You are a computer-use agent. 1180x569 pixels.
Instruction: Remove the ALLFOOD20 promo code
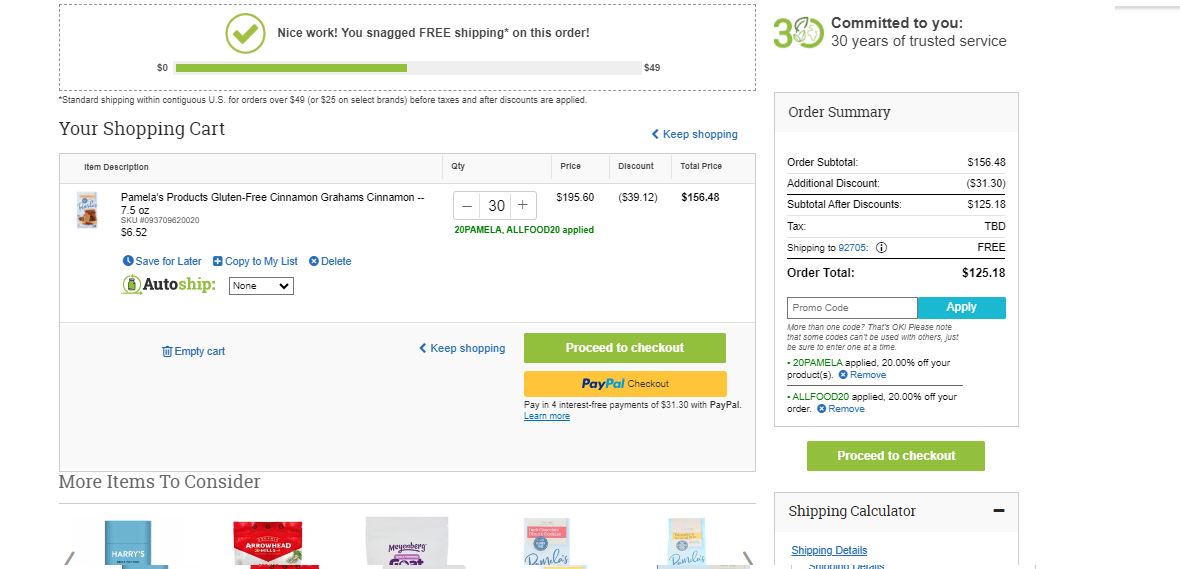coord(841,409)
